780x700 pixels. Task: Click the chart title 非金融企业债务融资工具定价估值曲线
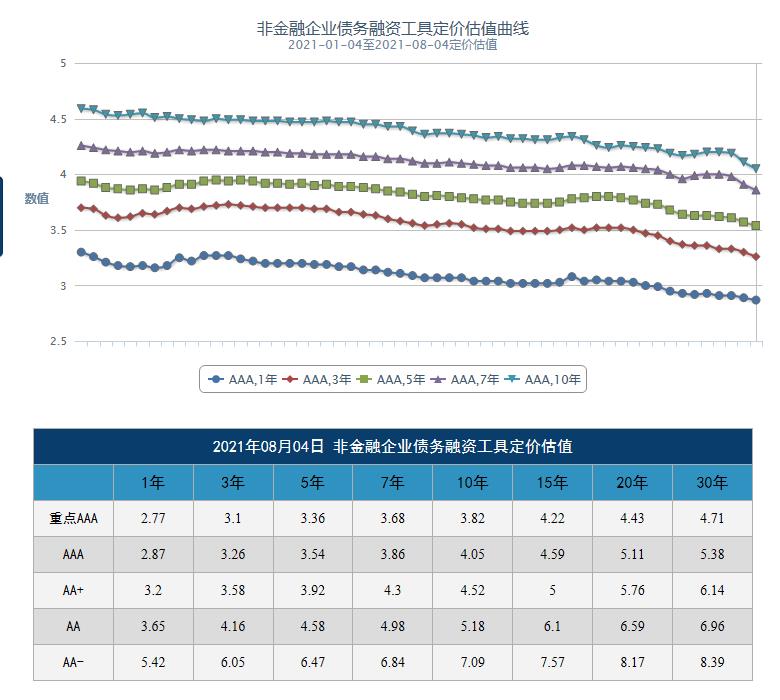392,29
